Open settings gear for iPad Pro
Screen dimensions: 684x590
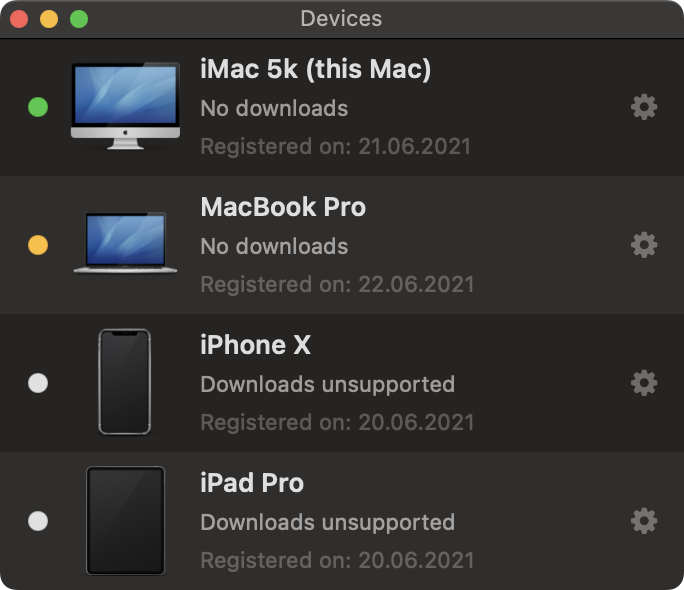644,521
